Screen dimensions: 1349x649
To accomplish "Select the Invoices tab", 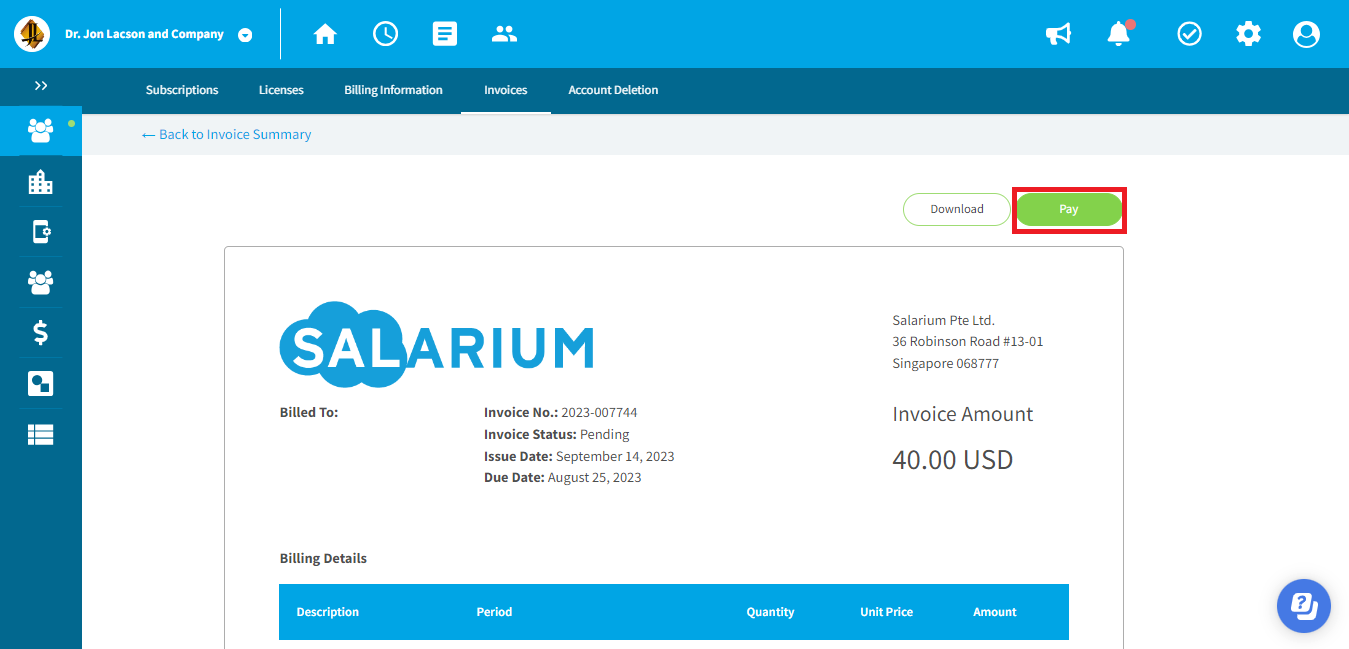I will pos(506,90).
